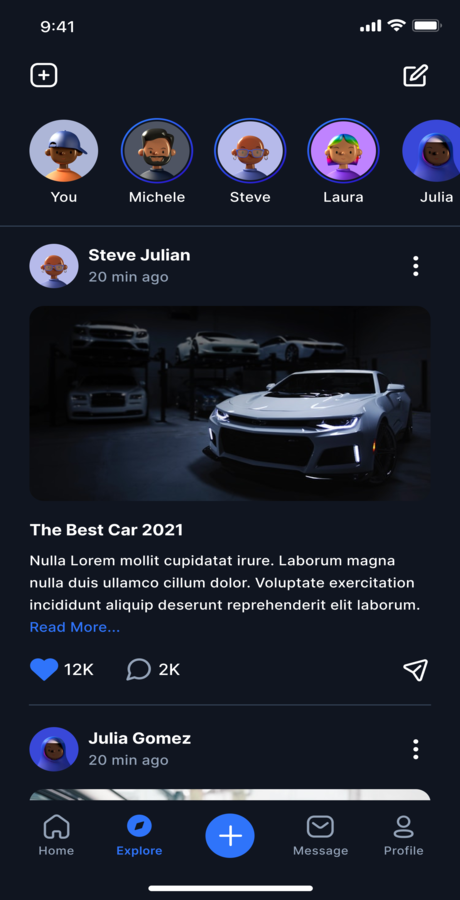Screen dimensions: 460x900
Task: Switch to the Home tab
Action: tap(56, 836)
